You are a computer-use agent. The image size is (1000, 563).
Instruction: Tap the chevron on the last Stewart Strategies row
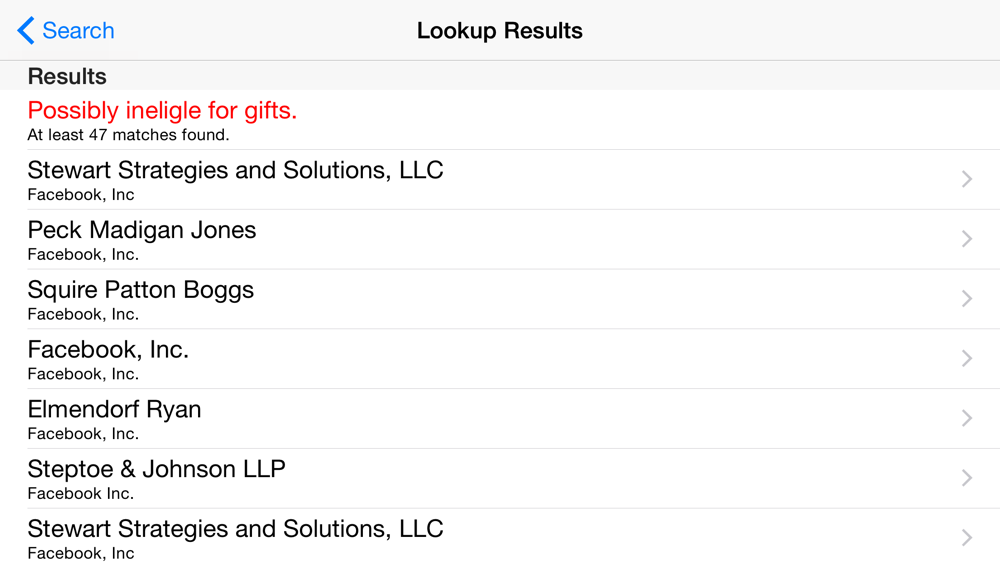point(966,538)
